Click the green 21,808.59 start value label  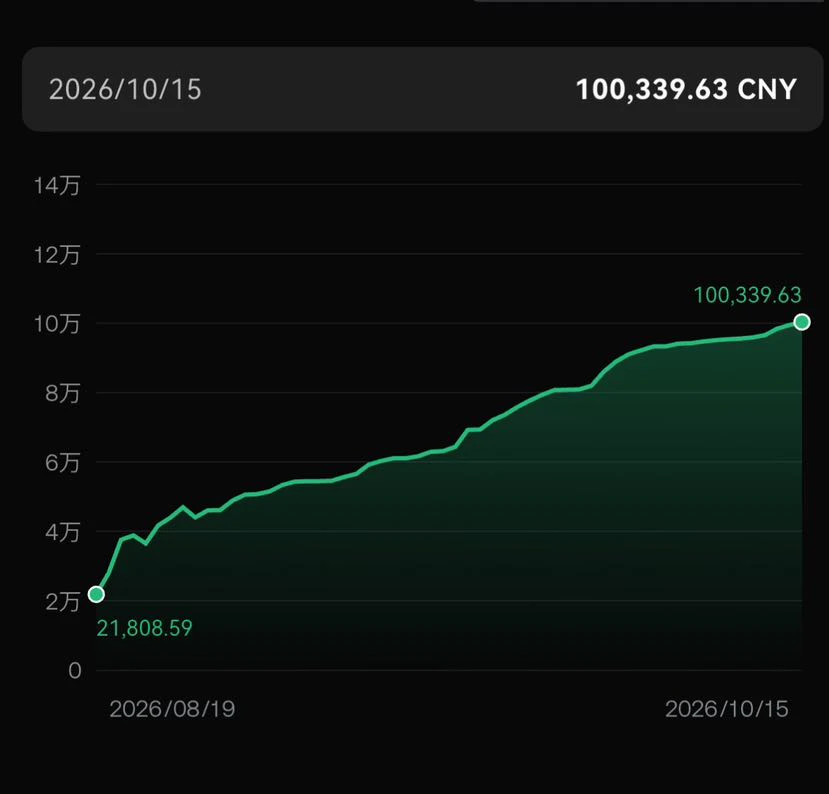click(144, 628)
